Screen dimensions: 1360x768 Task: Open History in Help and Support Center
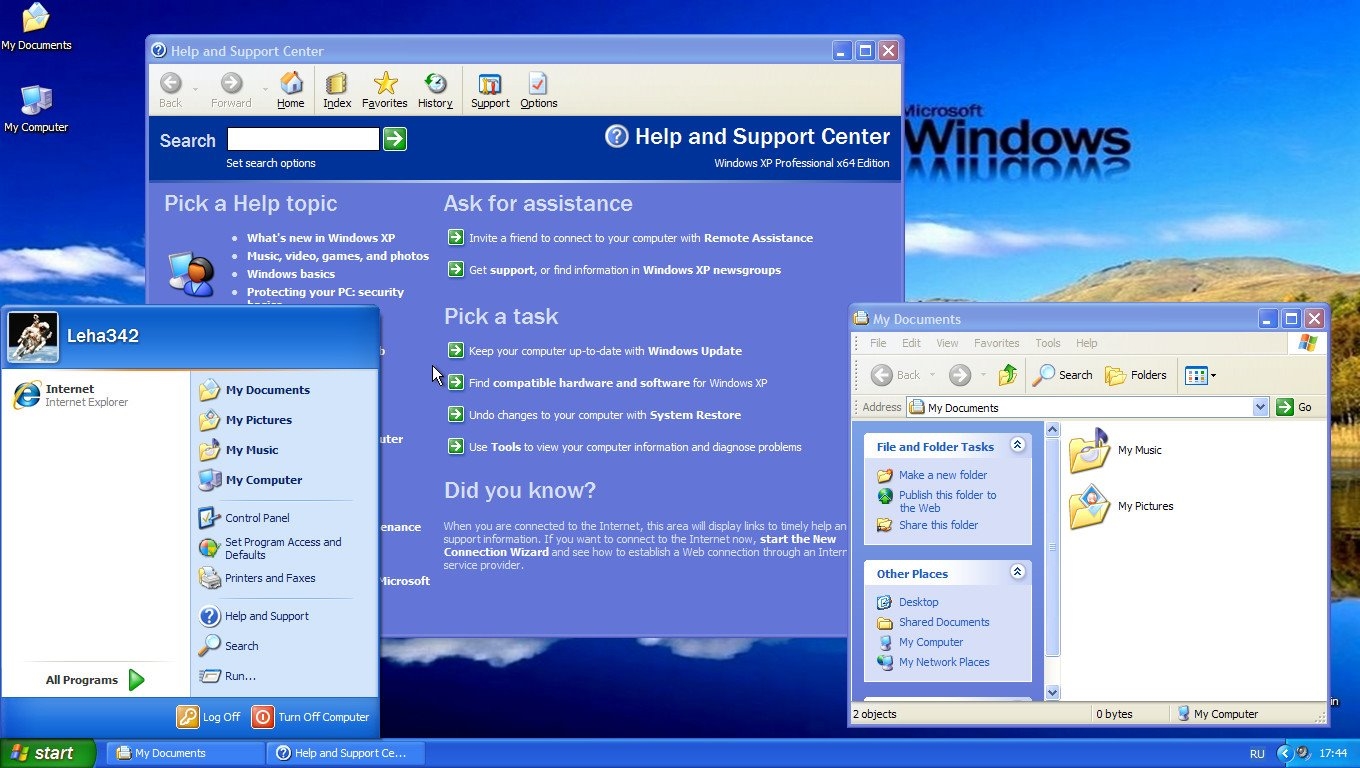(x=435, y=84)
